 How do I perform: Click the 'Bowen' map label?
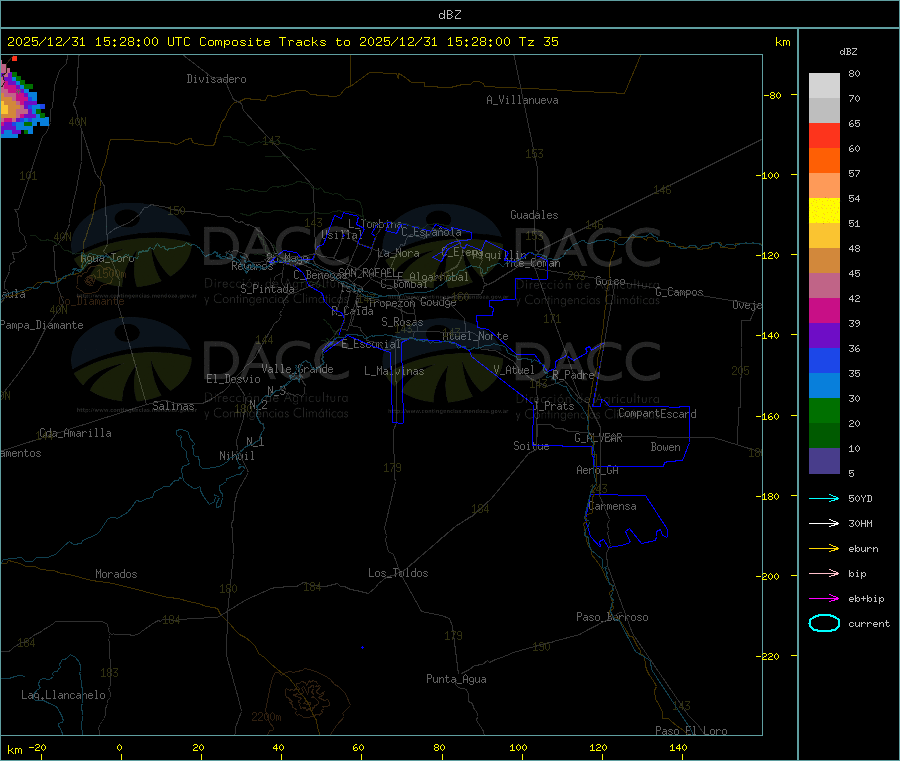666,446
